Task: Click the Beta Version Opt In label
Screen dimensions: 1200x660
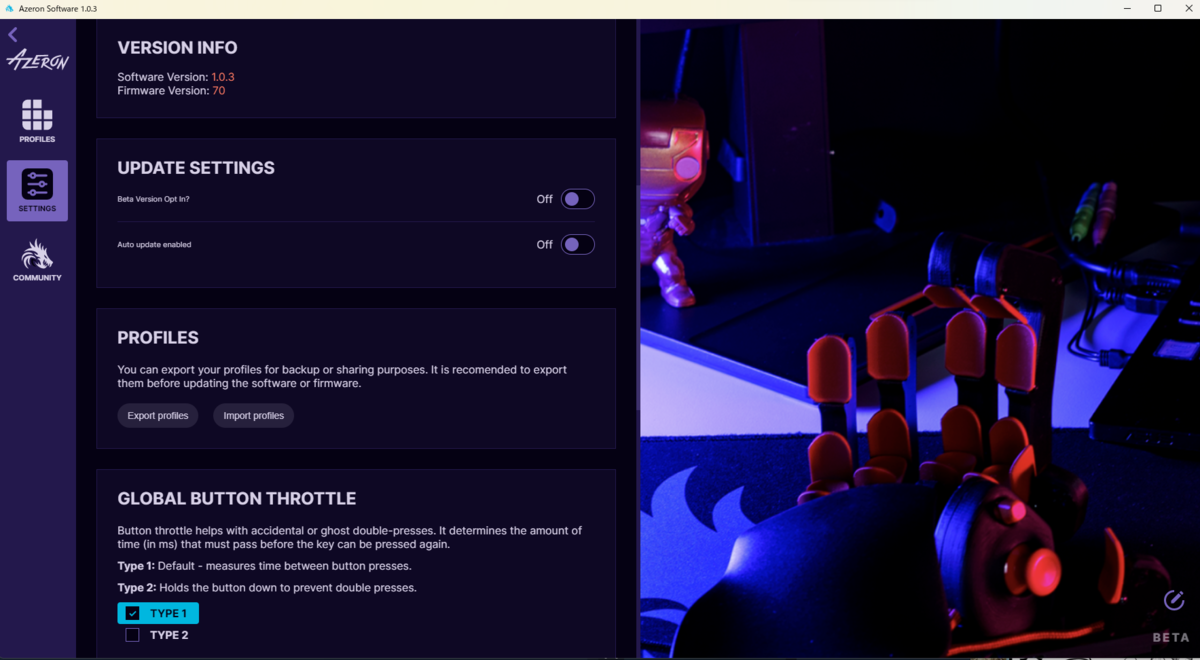Action: pyautogui.click(x=153, y=199)
